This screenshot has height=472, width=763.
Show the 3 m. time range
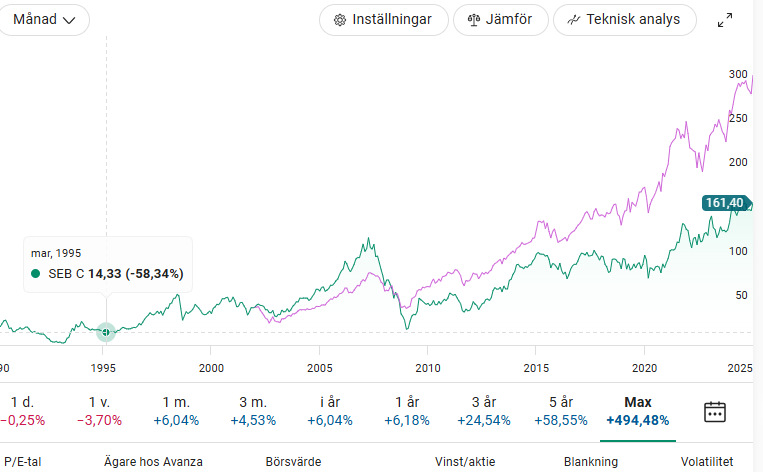pos(253,410)
